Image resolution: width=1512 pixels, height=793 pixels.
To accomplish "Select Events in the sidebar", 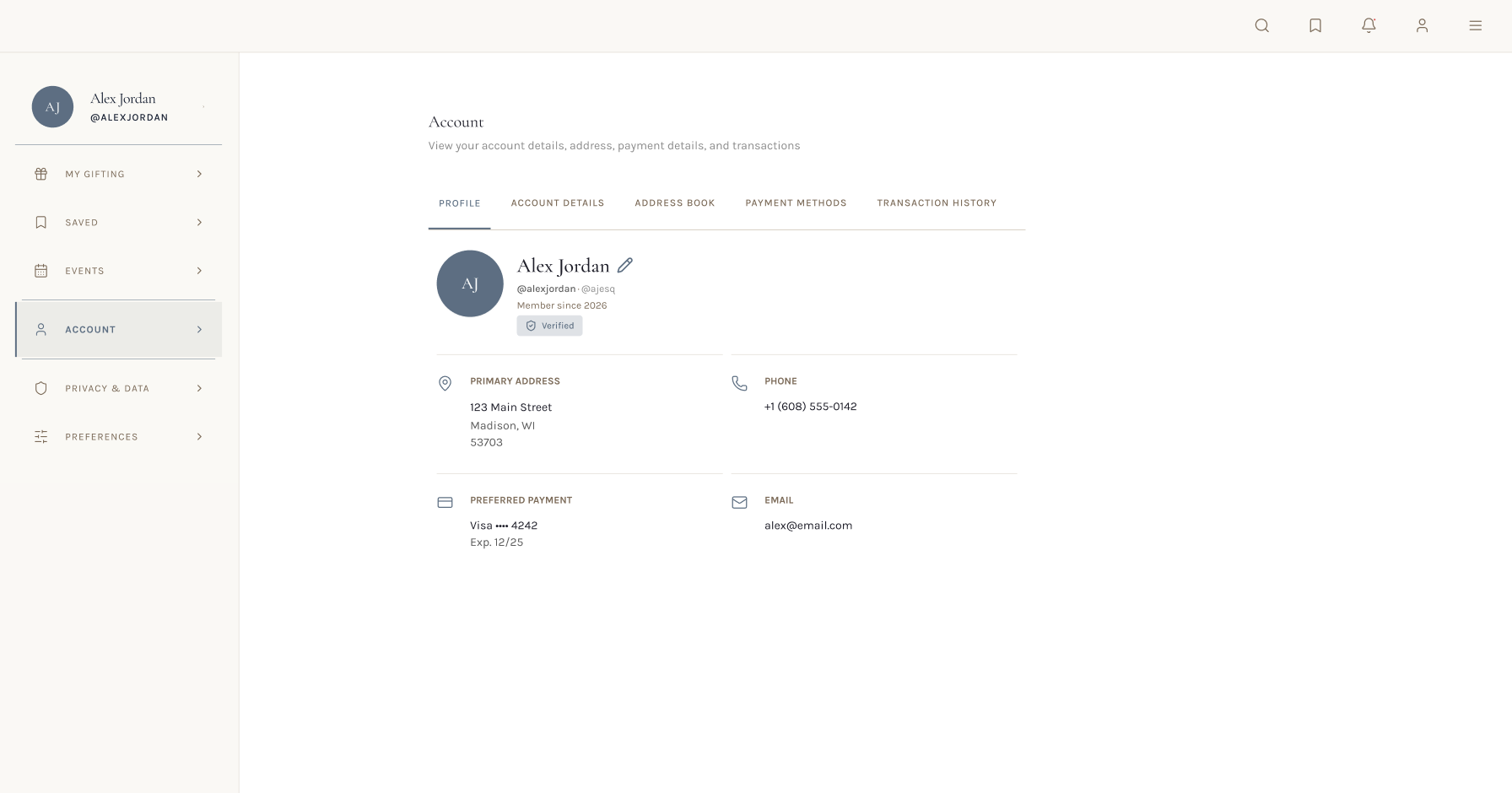I will tap(118, 271).
